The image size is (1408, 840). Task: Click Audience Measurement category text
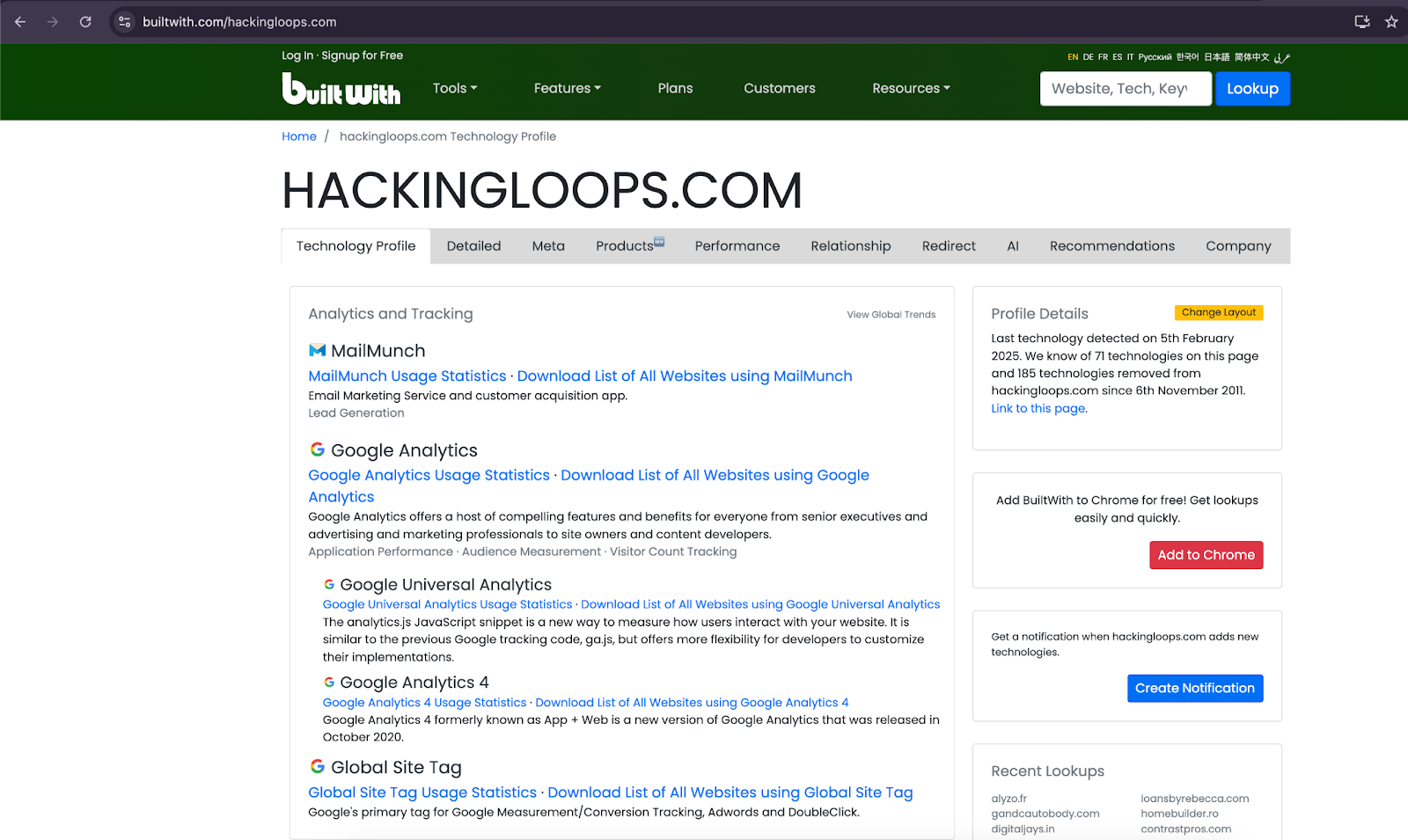coord(532,551)
